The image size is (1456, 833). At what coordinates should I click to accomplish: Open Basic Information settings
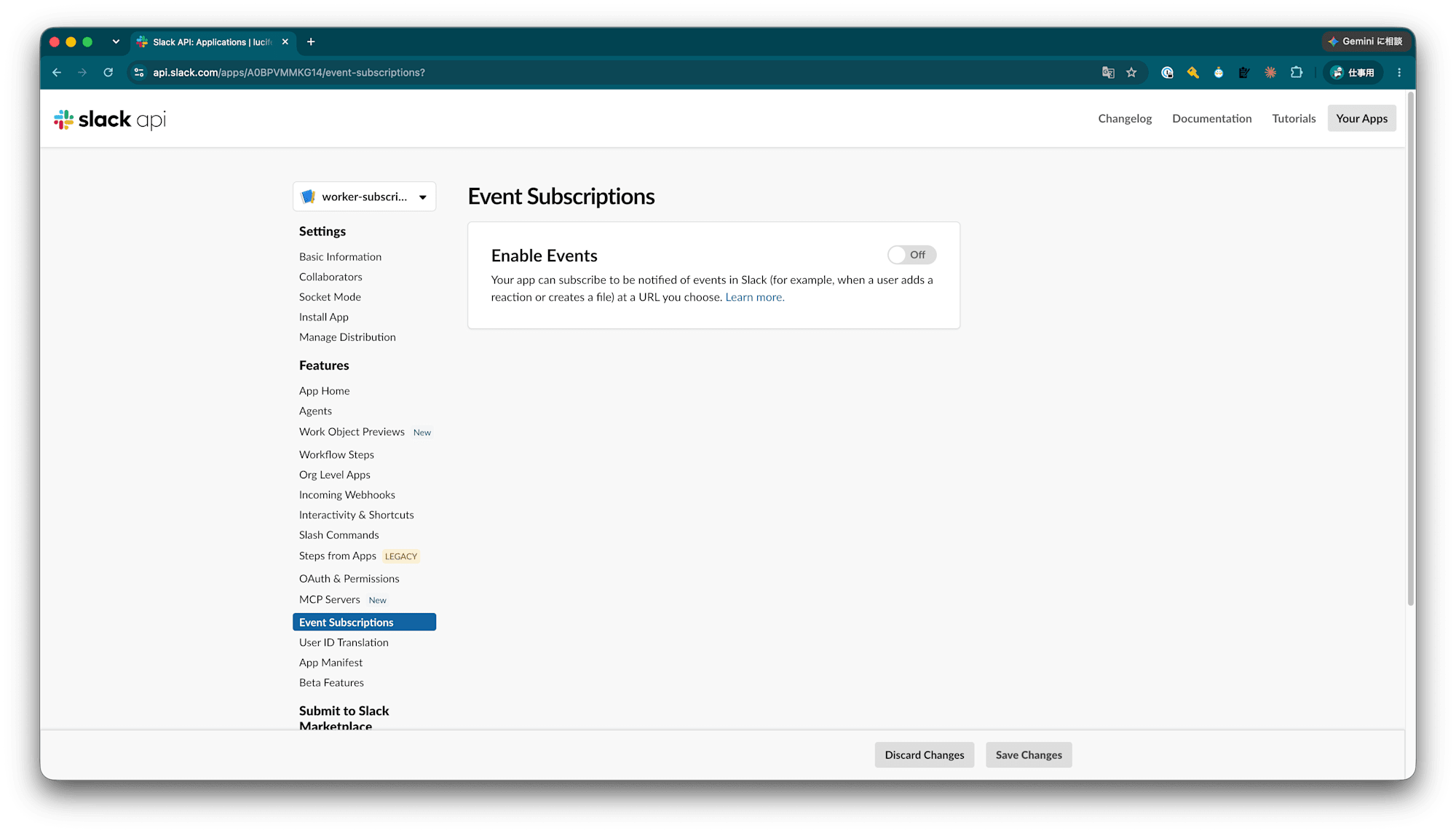click(340, 257)
